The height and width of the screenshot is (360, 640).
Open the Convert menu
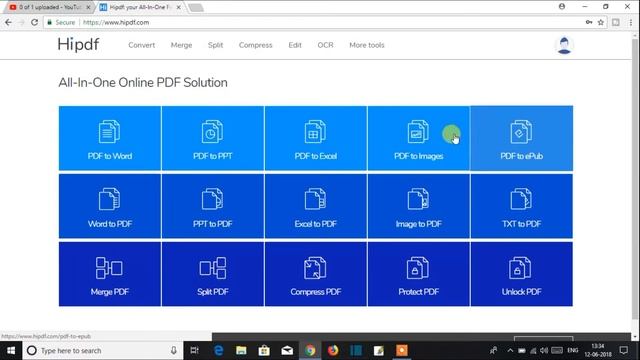point(142,45)
